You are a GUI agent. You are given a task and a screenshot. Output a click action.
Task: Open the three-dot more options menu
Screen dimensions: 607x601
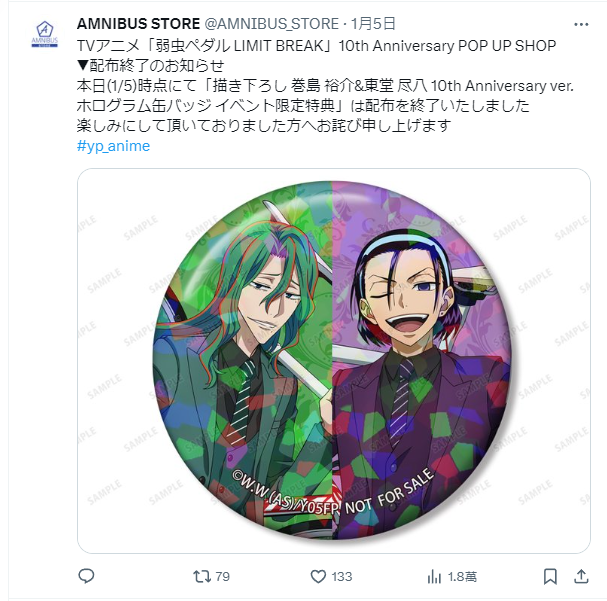(x=581, y=24)
